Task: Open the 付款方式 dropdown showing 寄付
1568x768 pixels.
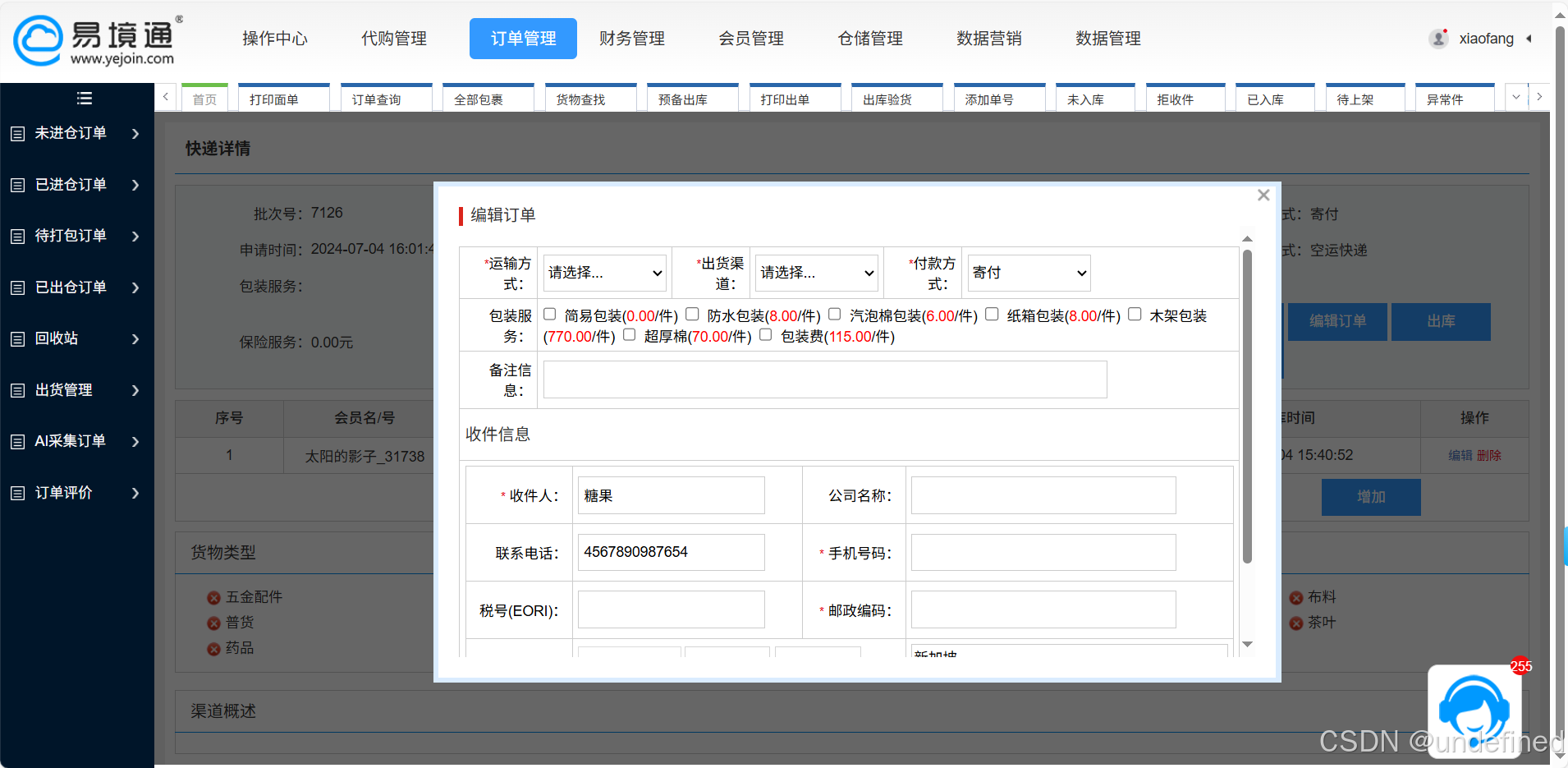Action: (1029, 273)
